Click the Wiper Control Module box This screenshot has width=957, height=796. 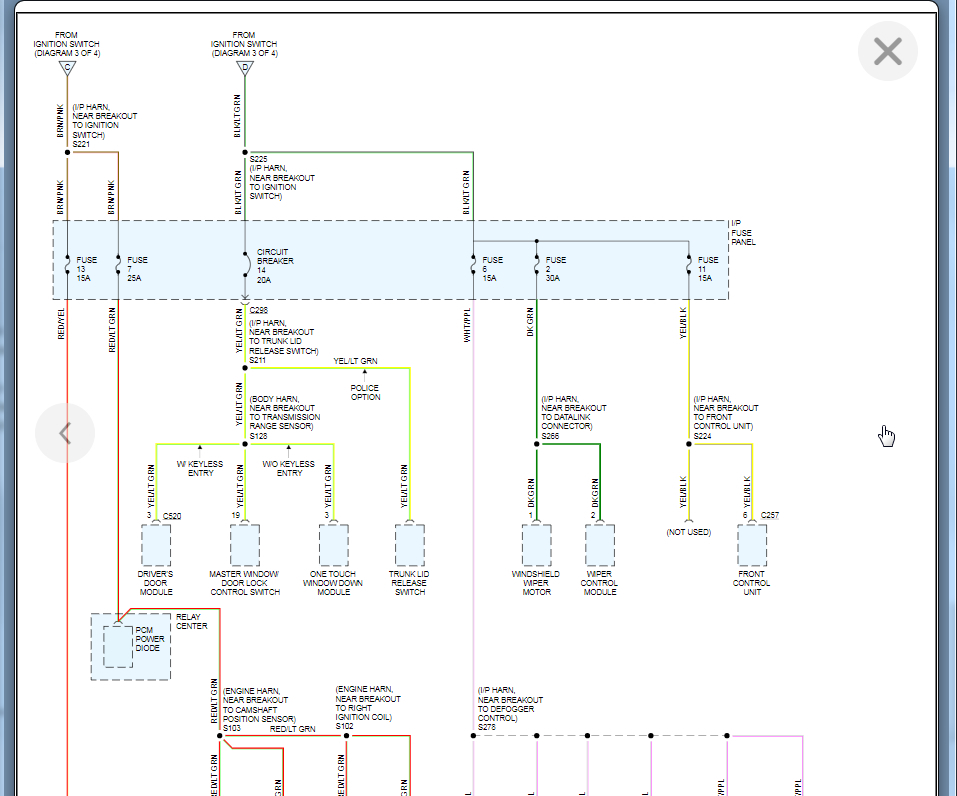pyautogui.click(x=600, y=545)
